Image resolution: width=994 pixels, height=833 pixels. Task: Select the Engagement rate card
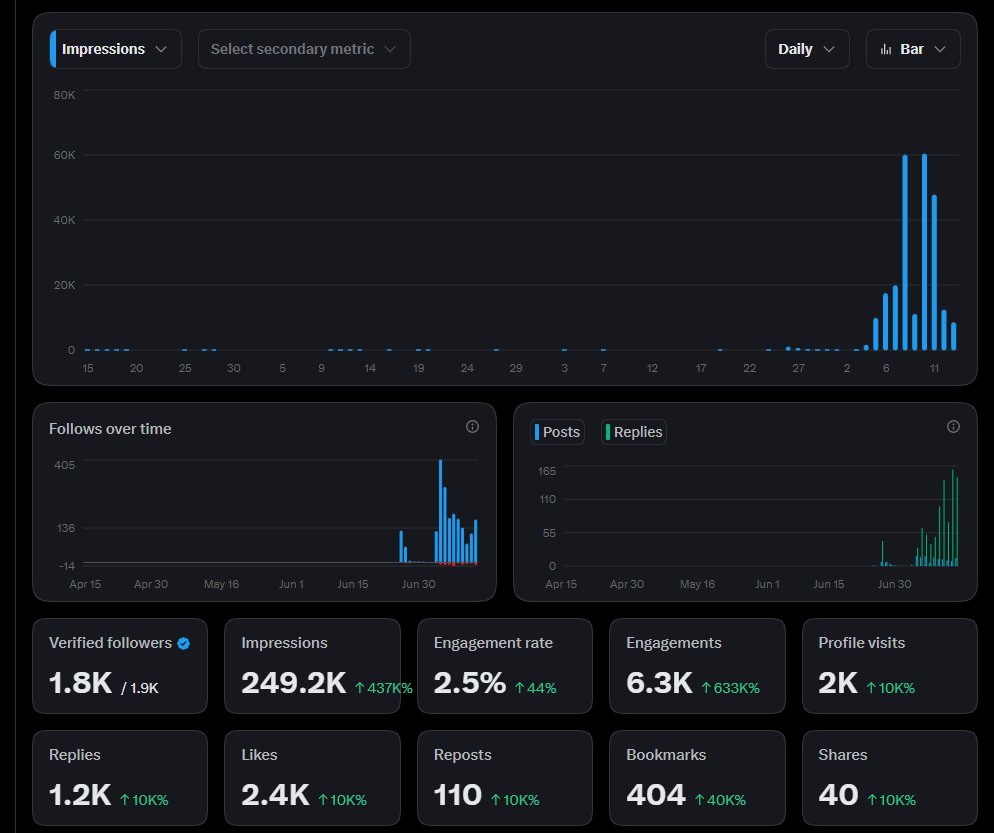[505, 666]
